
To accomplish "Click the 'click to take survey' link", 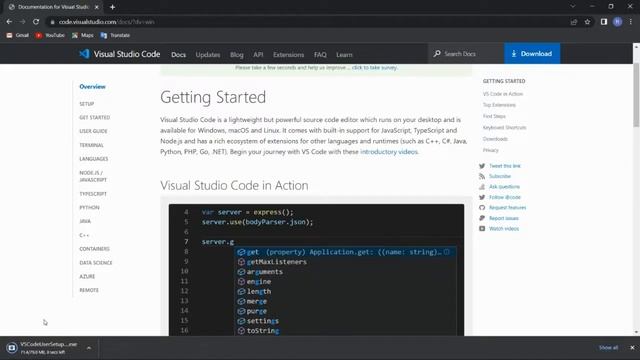I will point(374,68).
